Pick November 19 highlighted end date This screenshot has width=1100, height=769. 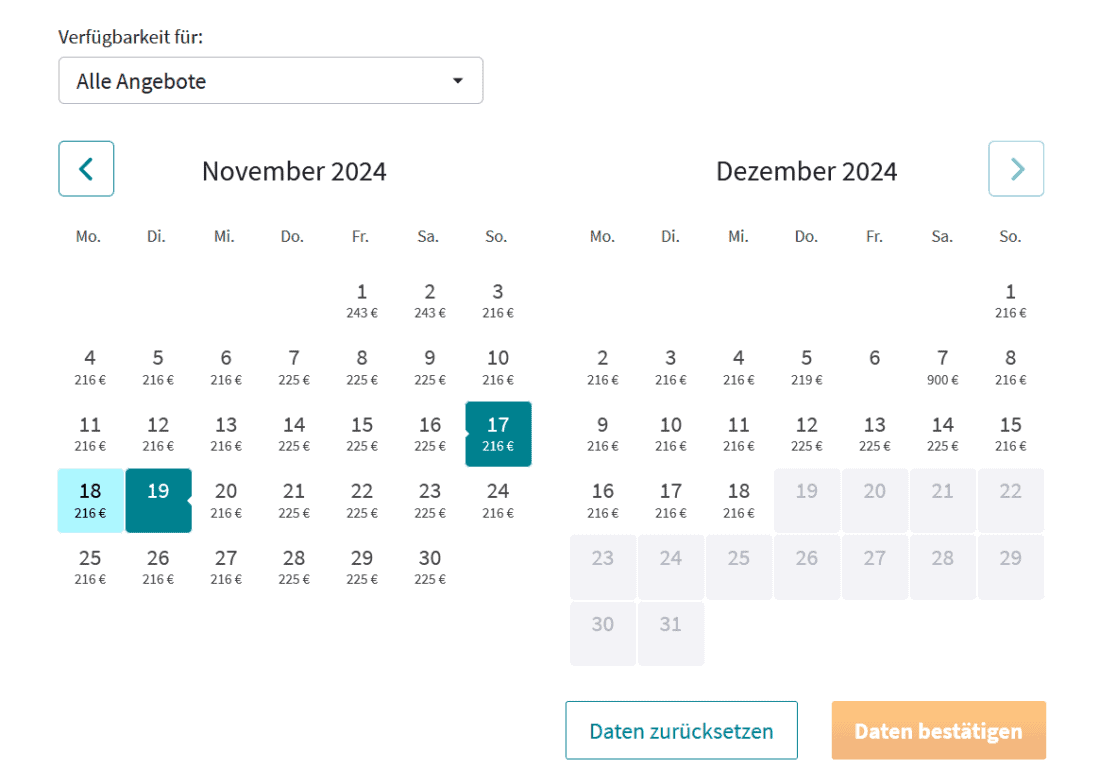tap(158, 500)
